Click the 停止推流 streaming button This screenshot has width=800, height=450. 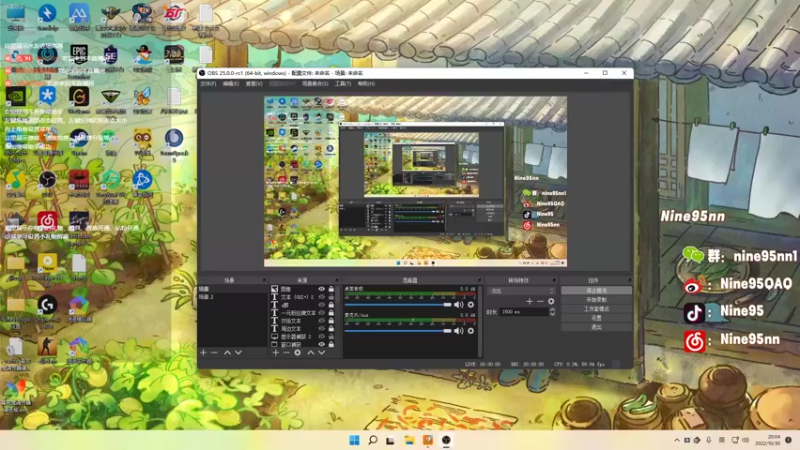coord(596,290)
